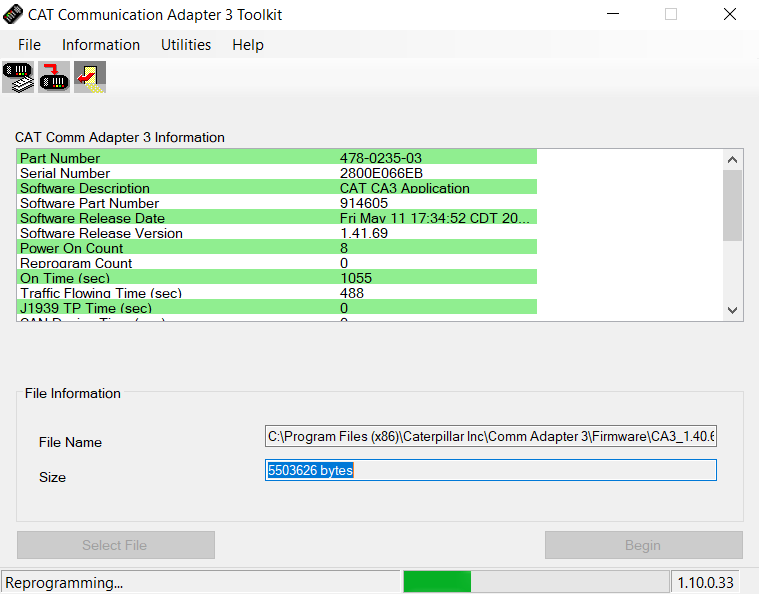Click the reprogram adapter toolbar icon

tap(54, 77)
